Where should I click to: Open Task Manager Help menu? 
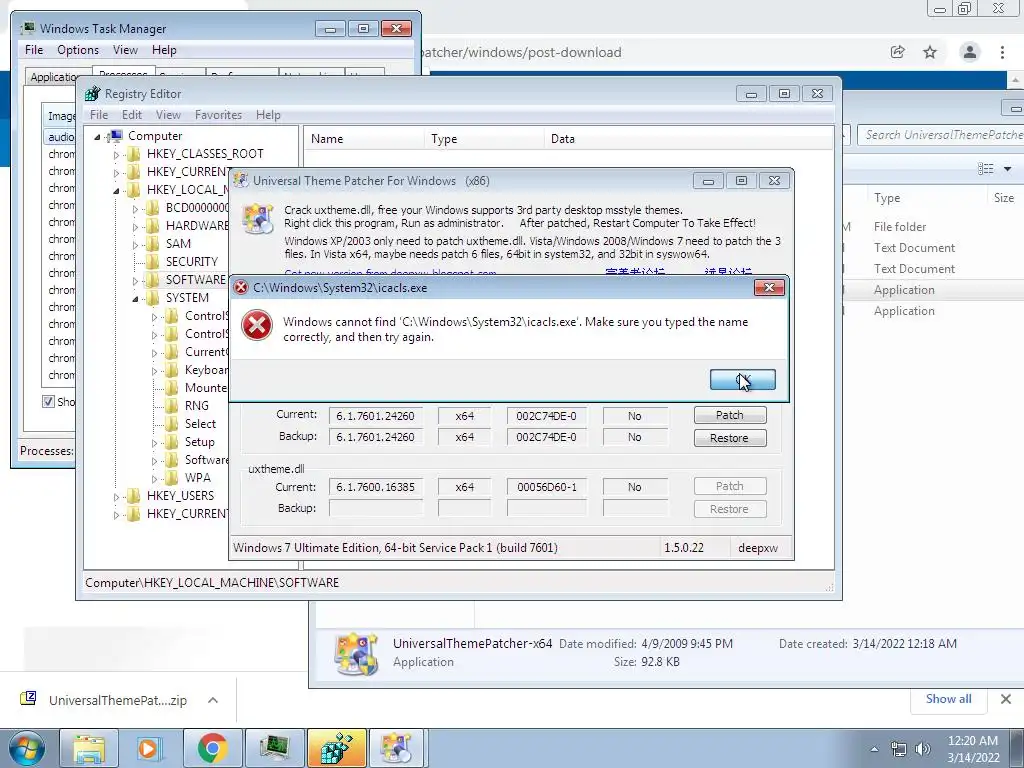pyautogui.click(x=164, y=50)
